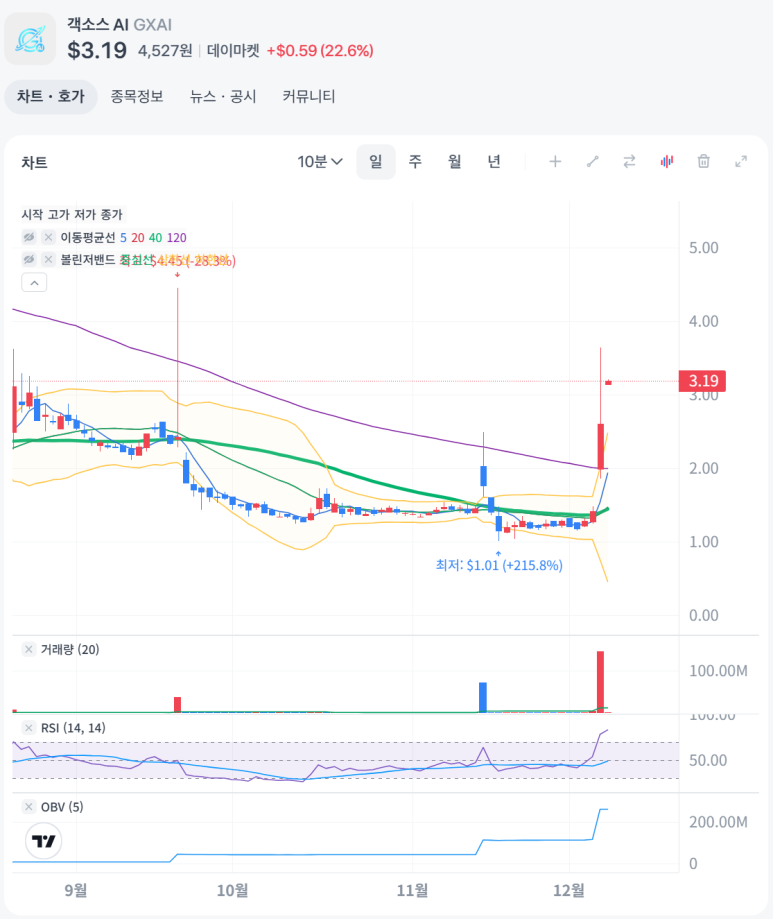Click the 볼린저밴드 label
Image resolution: width=773 pixels, height=919 pixels.
click(x=88, y=259)
